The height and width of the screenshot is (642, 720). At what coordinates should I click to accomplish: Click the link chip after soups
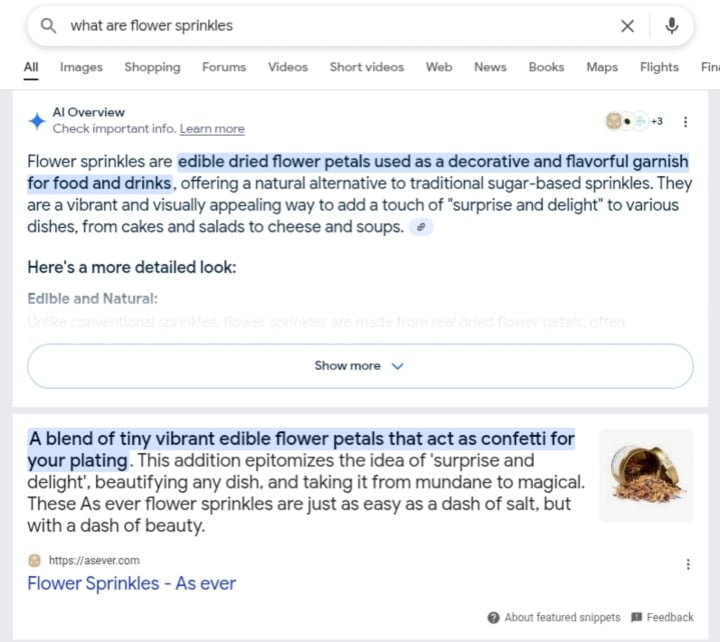tap(421, 227)
